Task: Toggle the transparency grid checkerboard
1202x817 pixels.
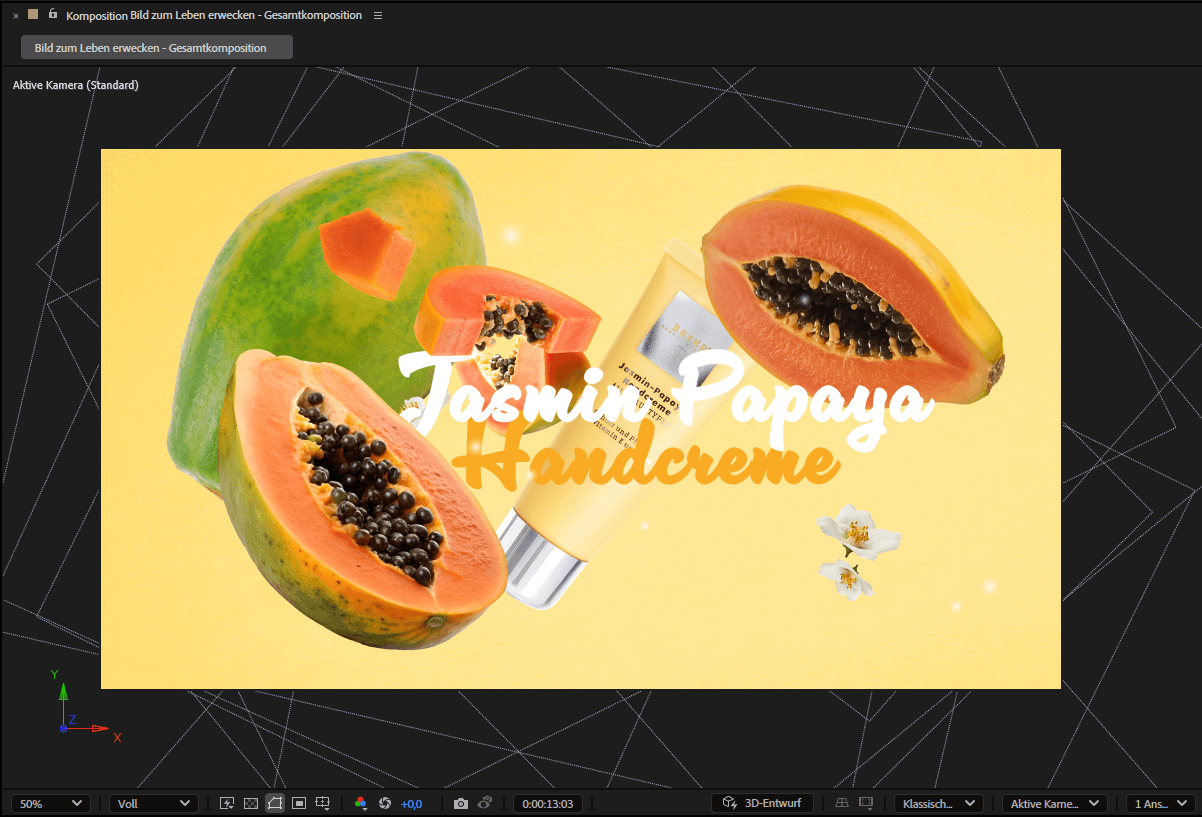Action: 251,803
